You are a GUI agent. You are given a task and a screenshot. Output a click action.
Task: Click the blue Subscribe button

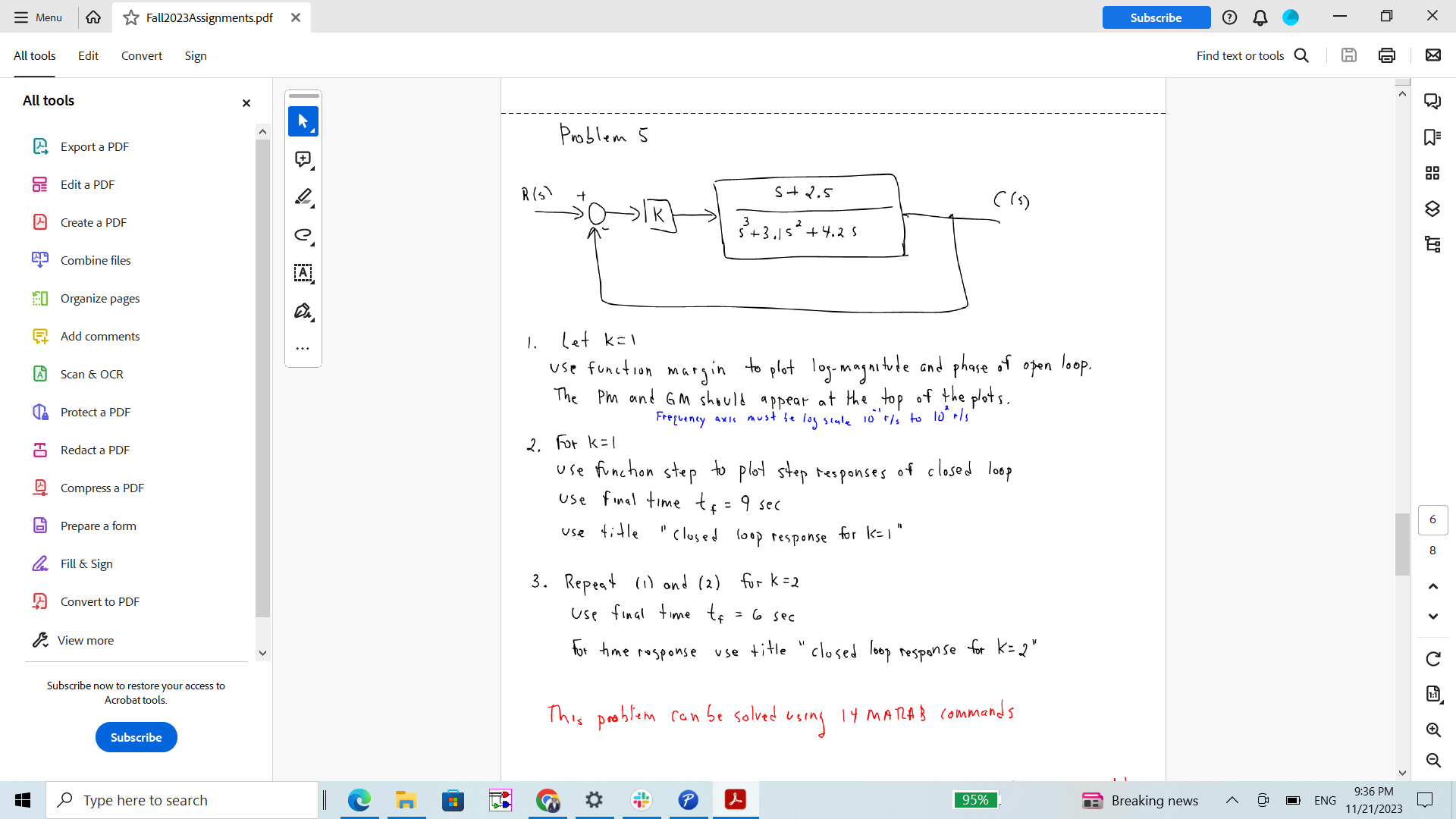point(1156,17)
